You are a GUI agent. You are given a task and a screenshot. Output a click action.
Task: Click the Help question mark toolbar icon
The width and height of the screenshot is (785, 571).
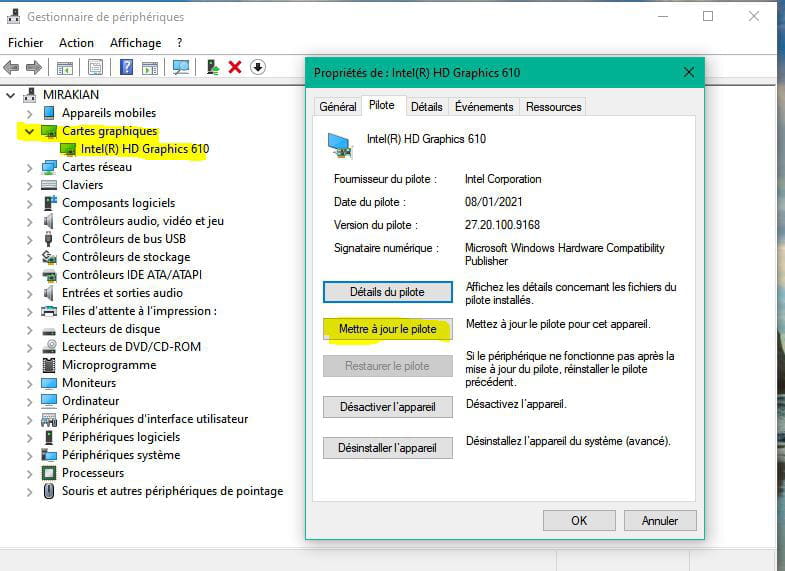coord(127,67)
